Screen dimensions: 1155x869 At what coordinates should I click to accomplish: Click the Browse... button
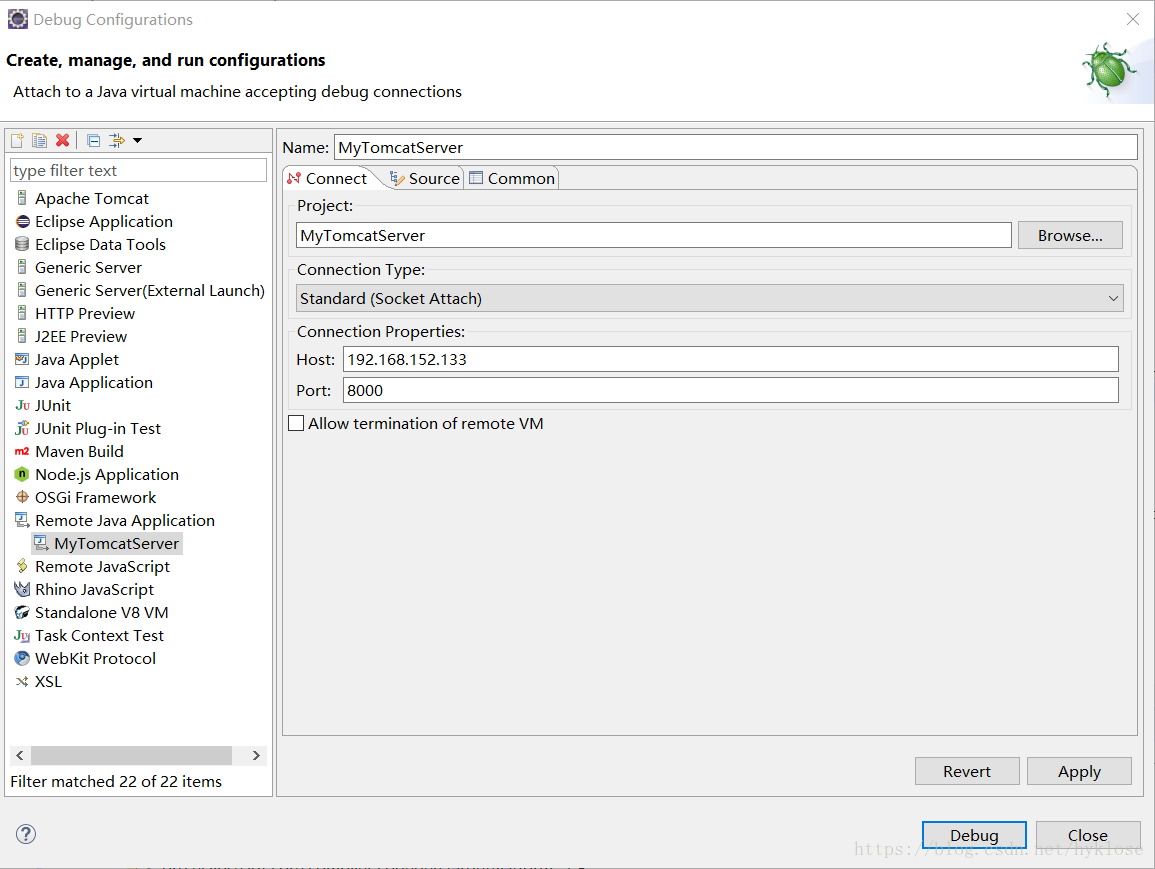click(1070, 235)
